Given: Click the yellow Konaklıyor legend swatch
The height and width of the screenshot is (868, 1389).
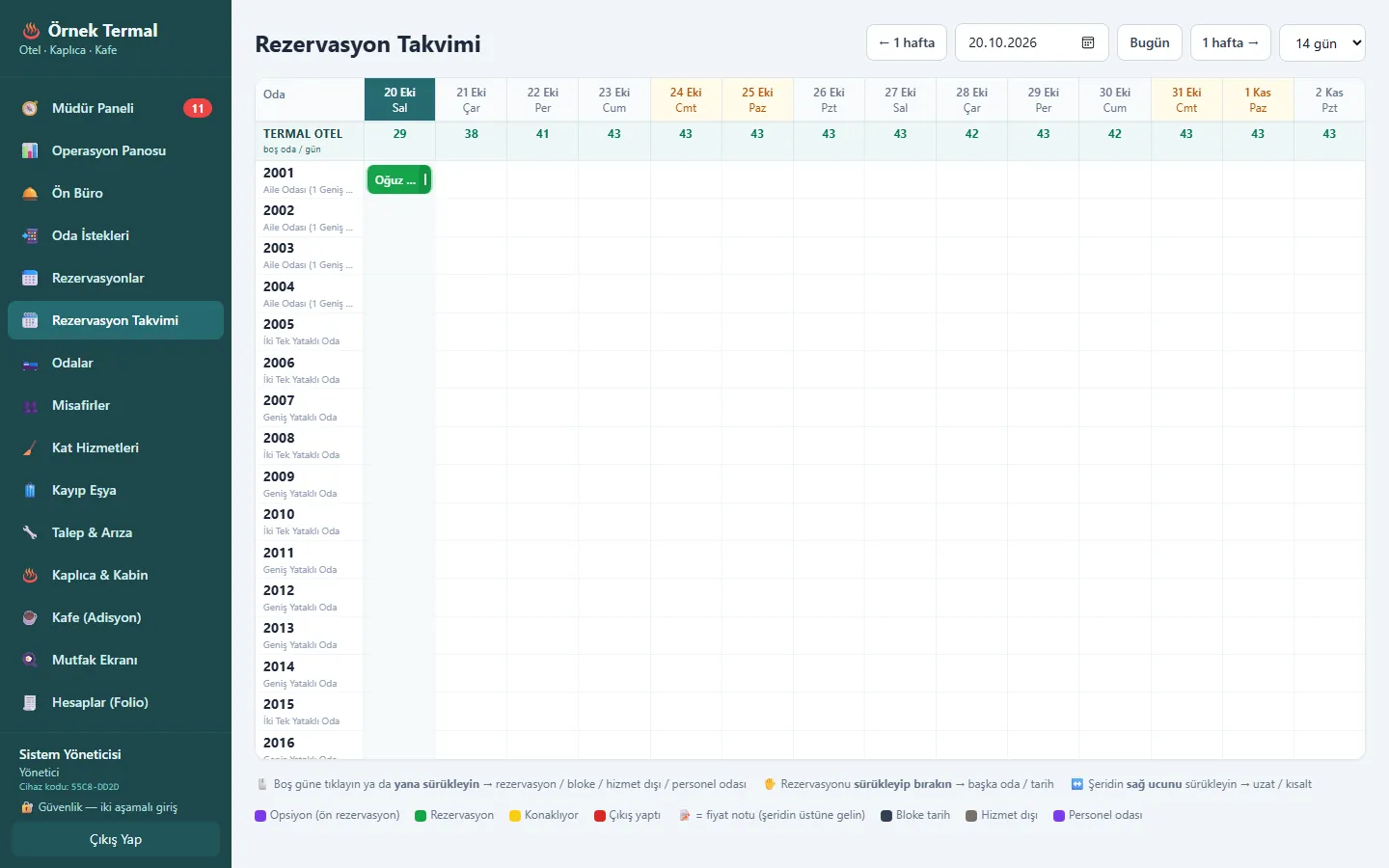Looking at the screenshot, I should pos(515,815).
